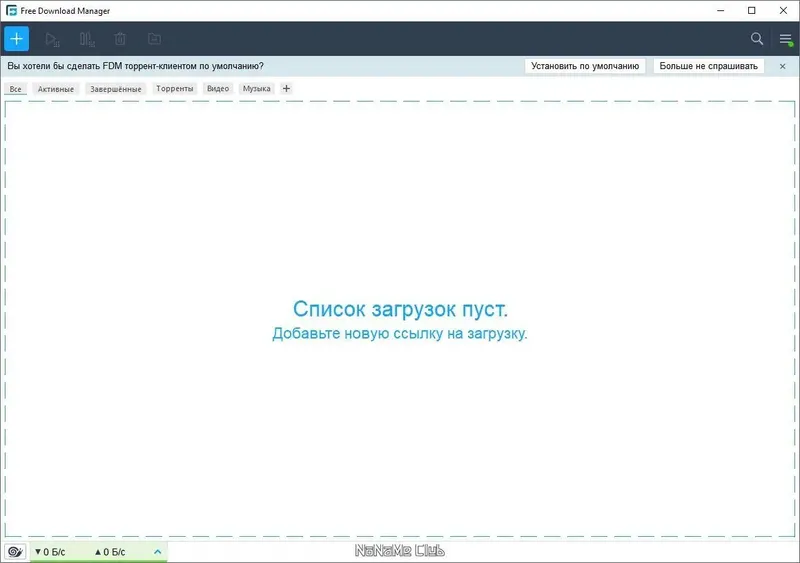Select the Торренты tab
Image resolution: width=800 pixels, height=563 pixels.
(x=174, y=89)
